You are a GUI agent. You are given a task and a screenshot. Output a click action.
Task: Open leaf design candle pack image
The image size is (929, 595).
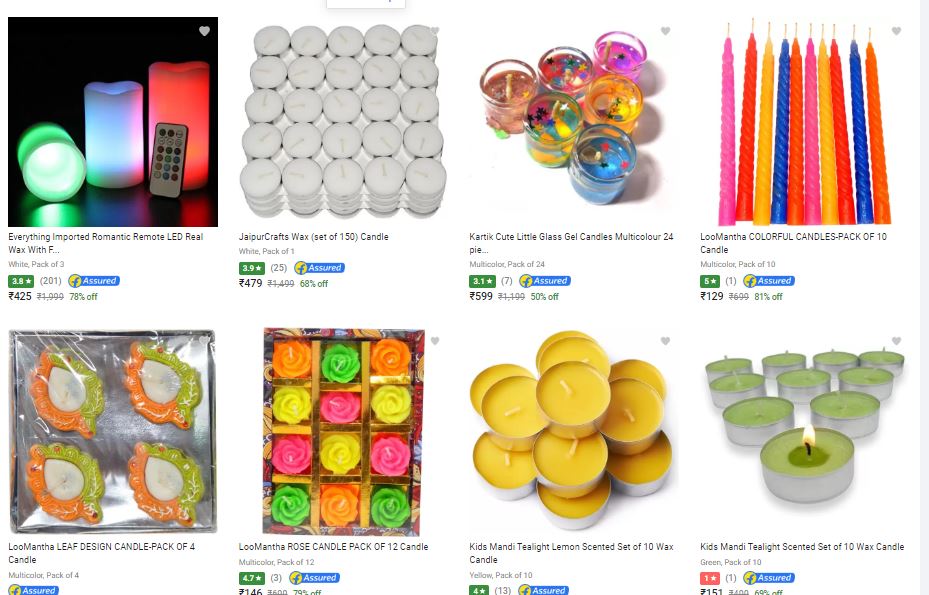[113, 431]
